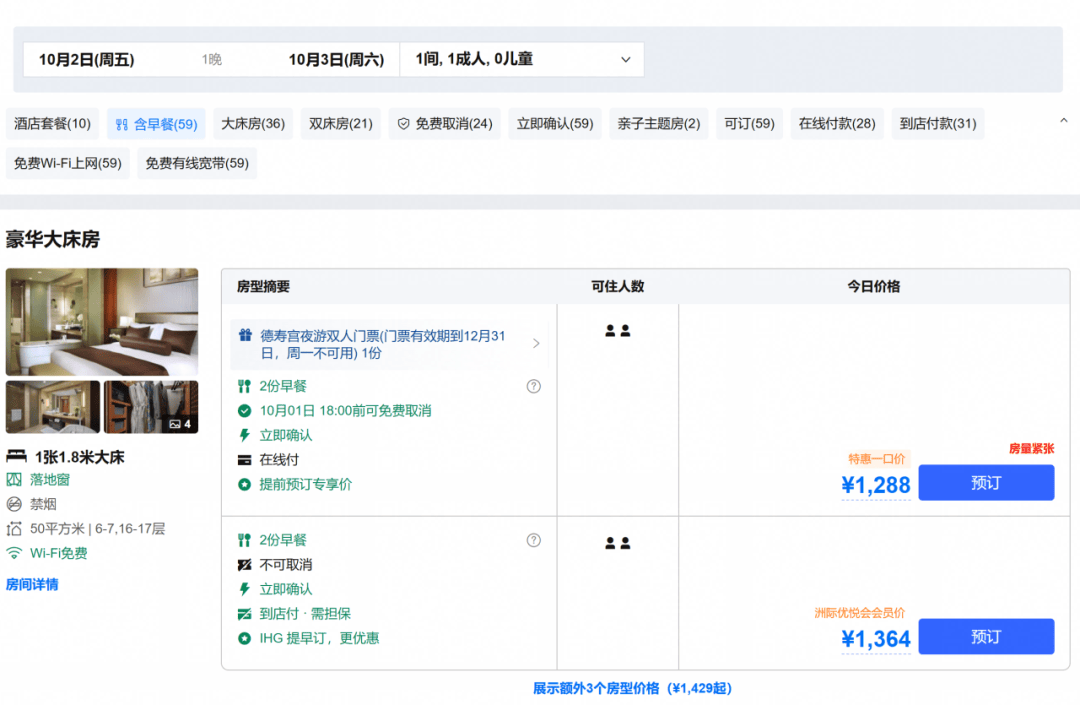Click the star icon beside IHG 提早订，更优惠
The height and width of the screenshot is (705, 1080).
[245, 638]
